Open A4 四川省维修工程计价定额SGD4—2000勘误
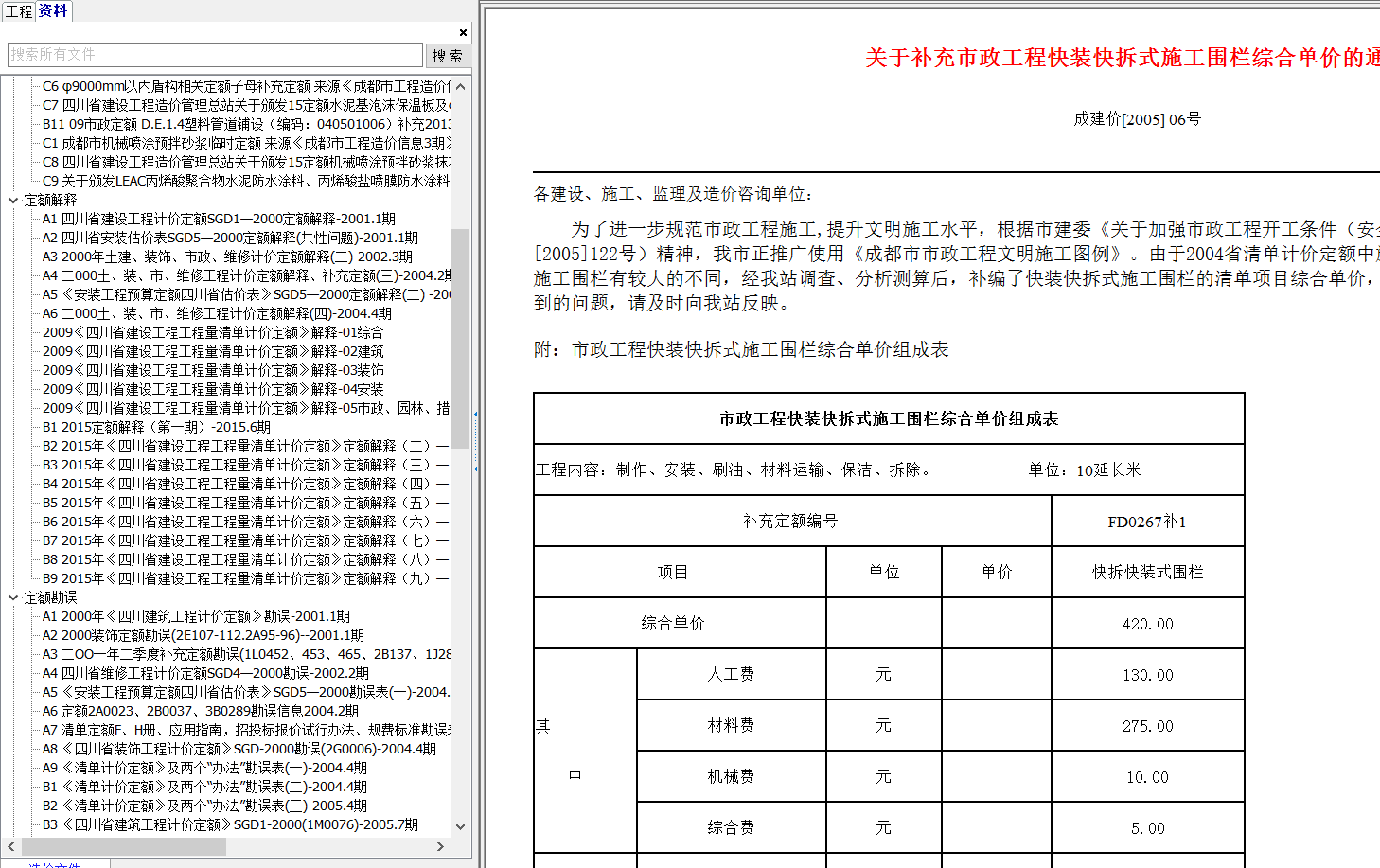Image resolution: width=1380 pixels, height=868 pixels. [205, 673]
